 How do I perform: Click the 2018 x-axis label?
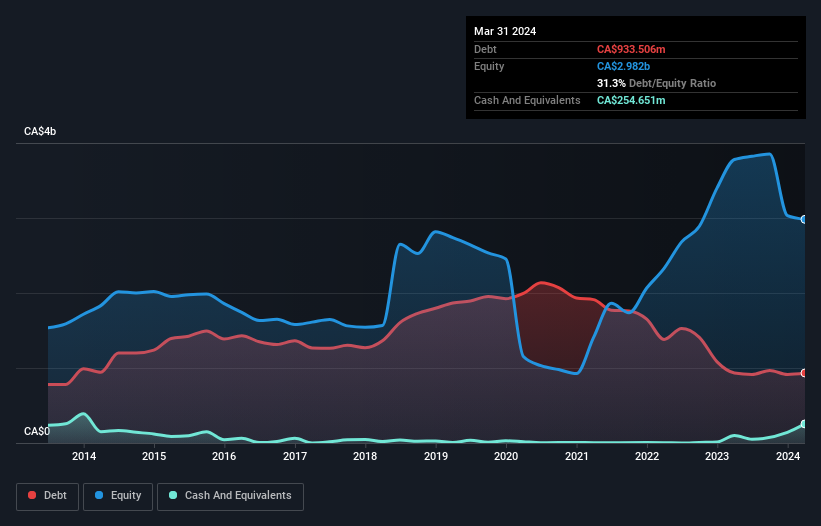coord(365,456)
